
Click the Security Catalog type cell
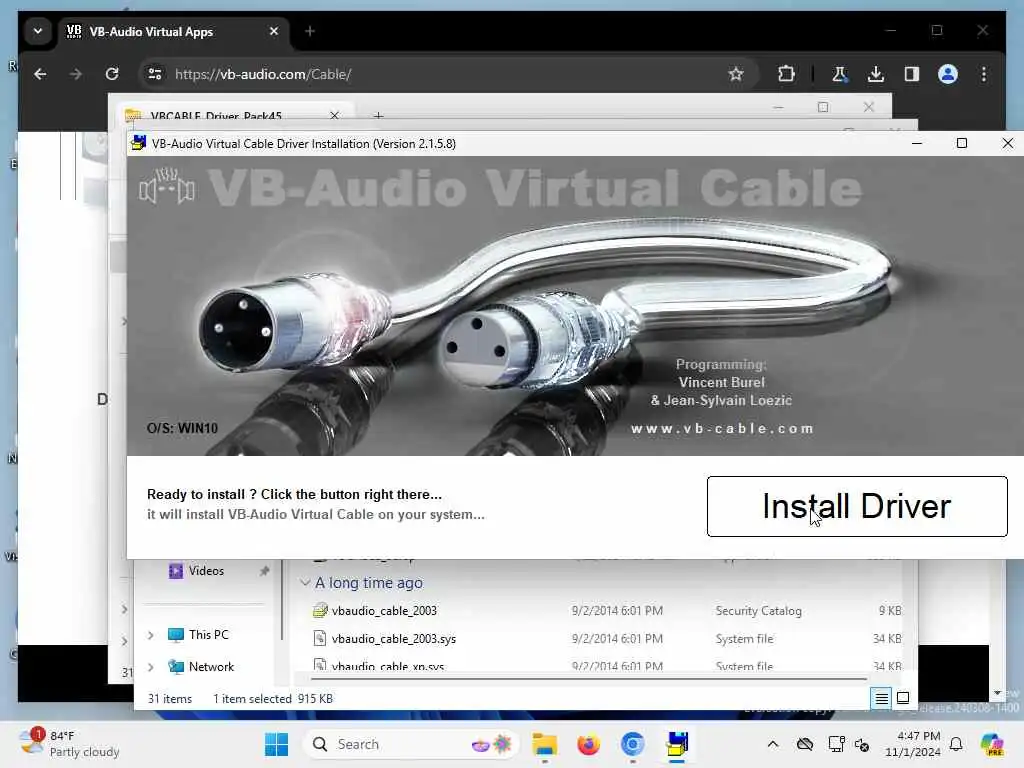click(758, 611)
